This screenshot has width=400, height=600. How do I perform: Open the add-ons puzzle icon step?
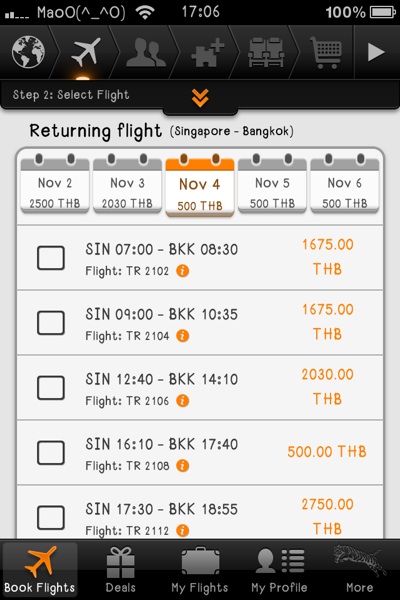pos(207,52)
